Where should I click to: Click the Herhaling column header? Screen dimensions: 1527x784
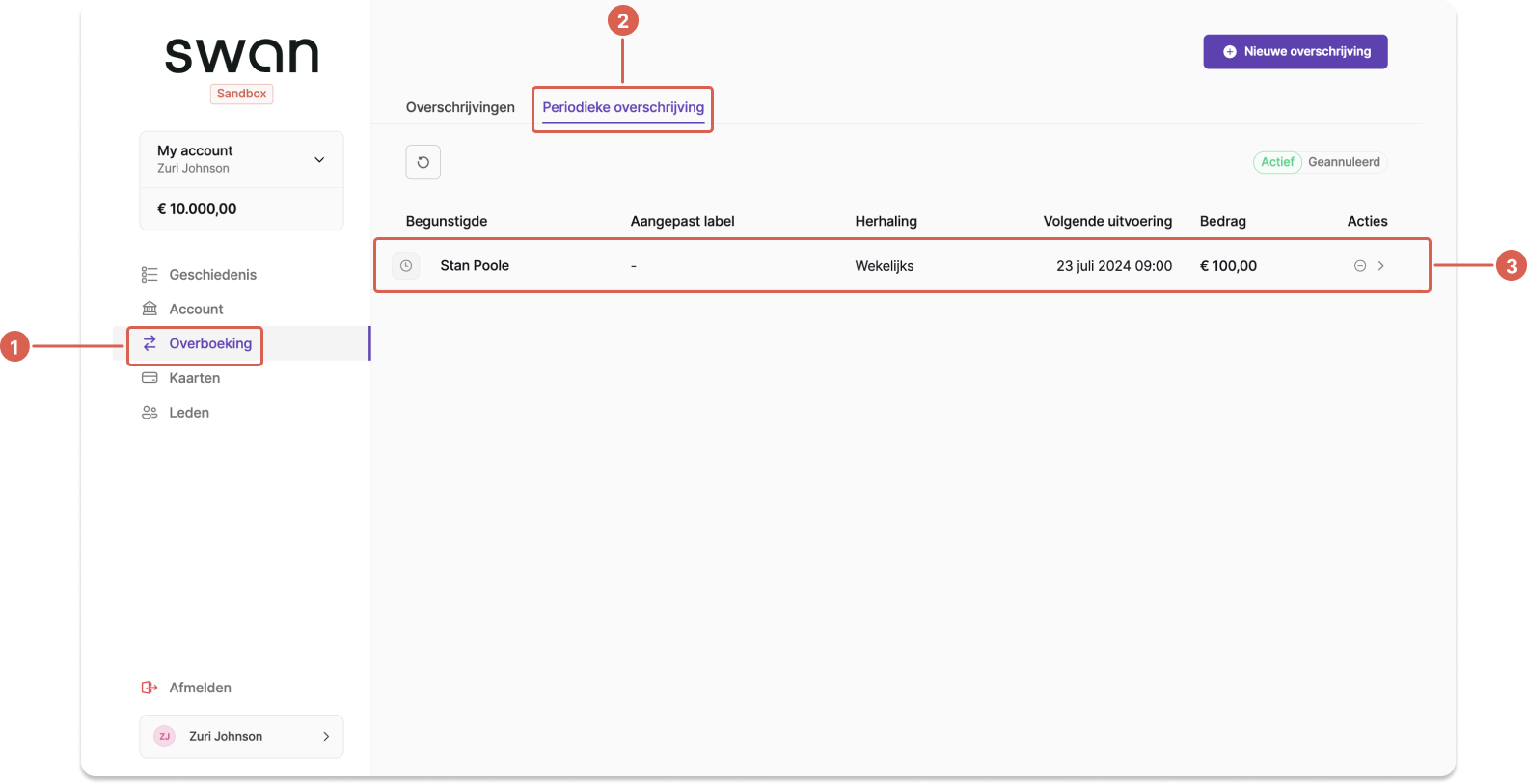(886, 221)
